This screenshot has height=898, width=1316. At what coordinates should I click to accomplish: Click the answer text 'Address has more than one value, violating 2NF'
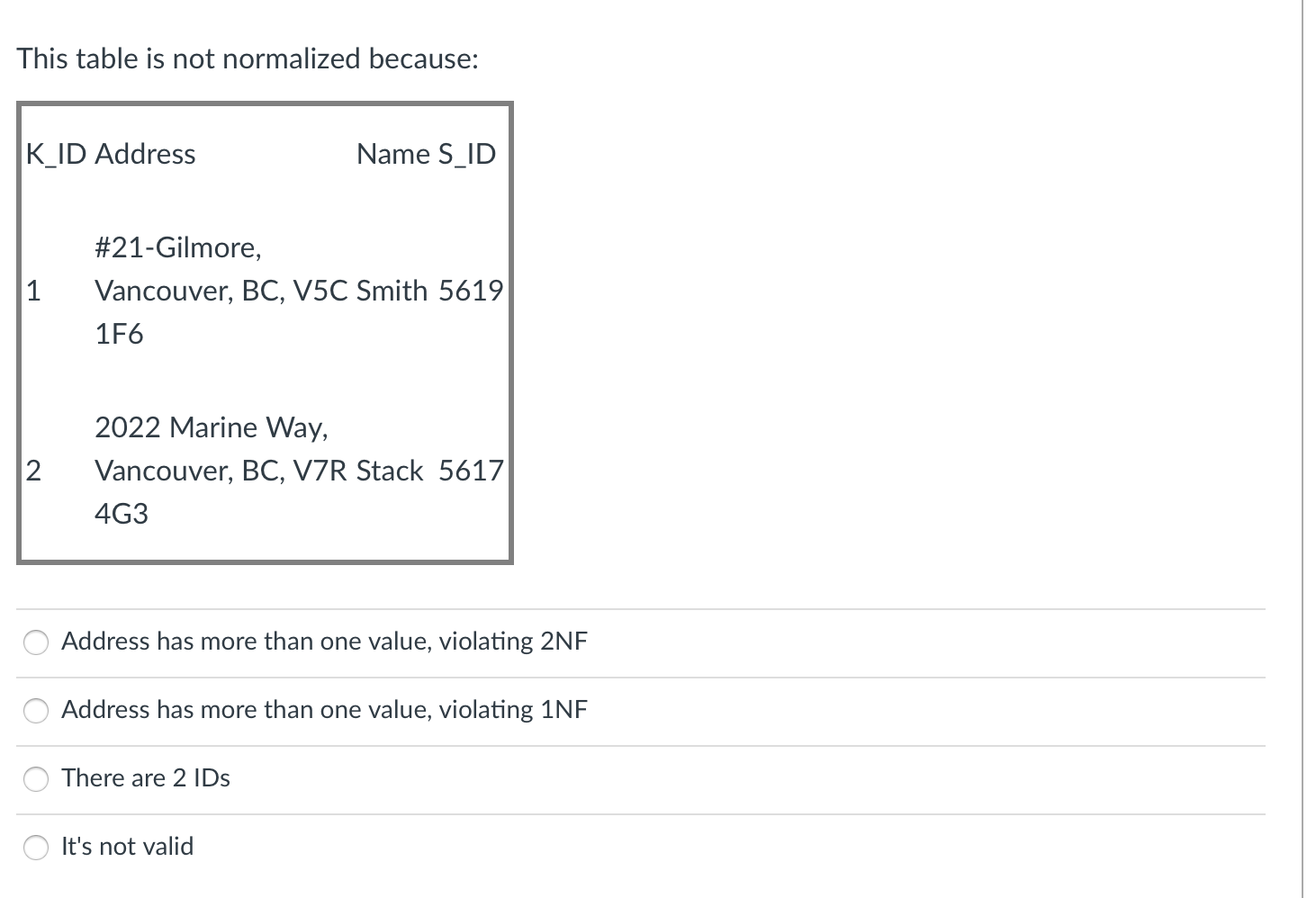pos(324,642)
